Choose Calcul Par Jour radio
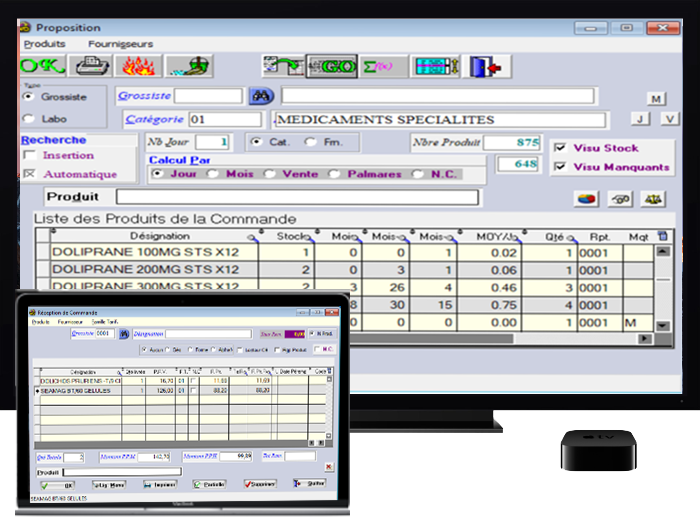The image size is (700, 517). point(157,174)
